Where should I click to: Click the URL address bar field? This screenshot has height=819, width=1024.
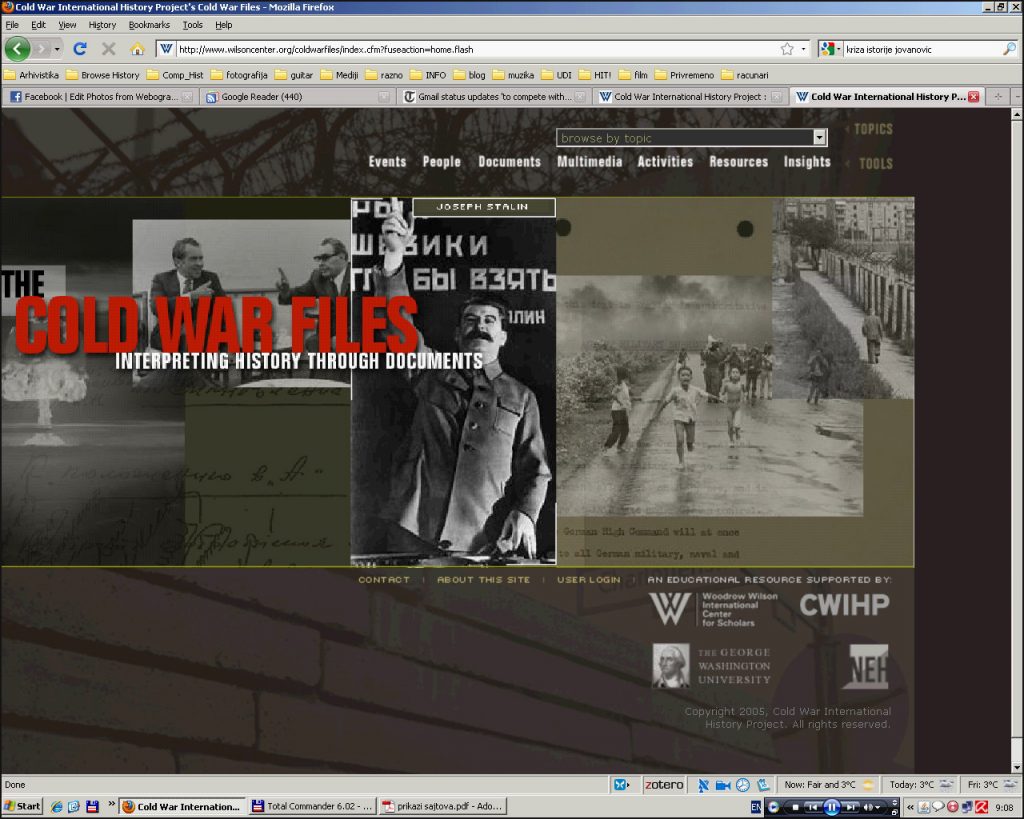pyautogui.click(x=470, y=48)
